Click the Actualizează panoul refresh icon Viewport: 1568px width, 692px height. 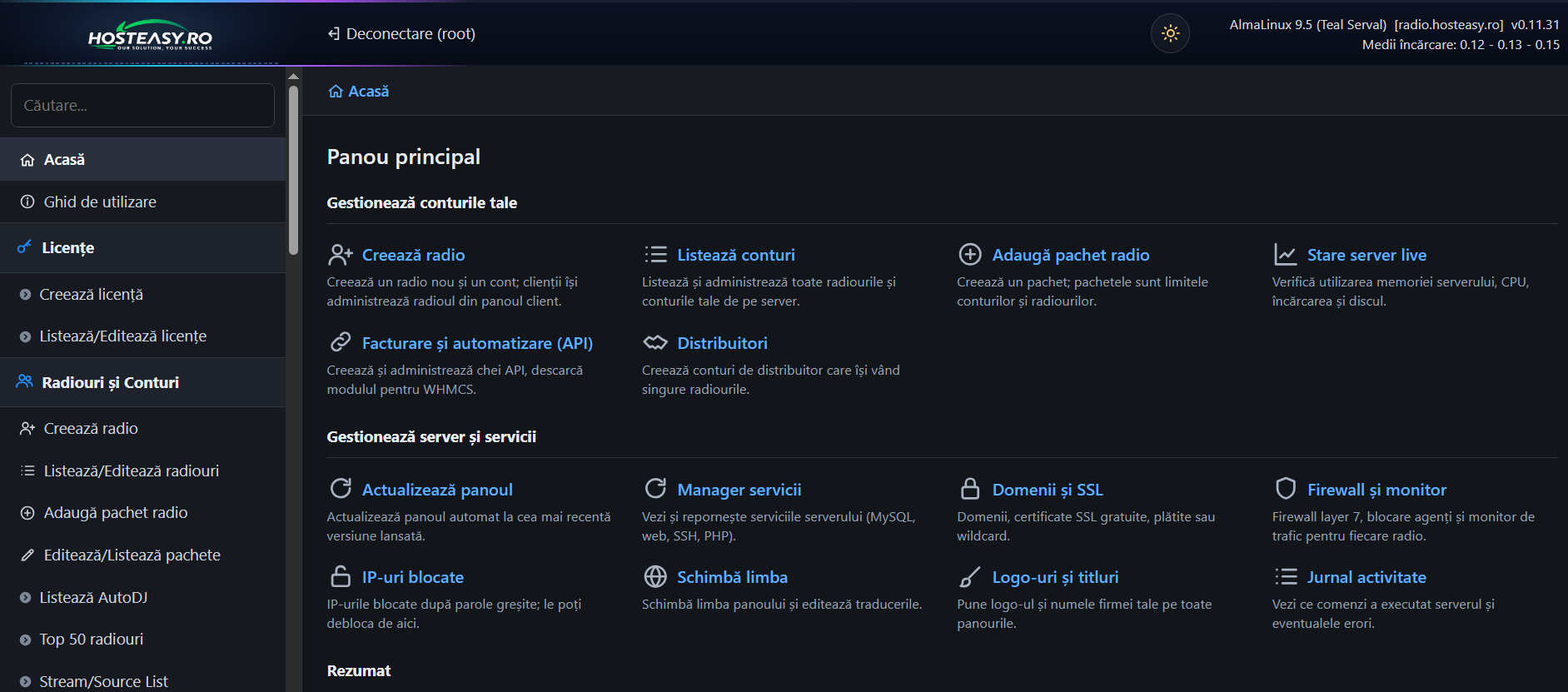(x=340, y=489)
